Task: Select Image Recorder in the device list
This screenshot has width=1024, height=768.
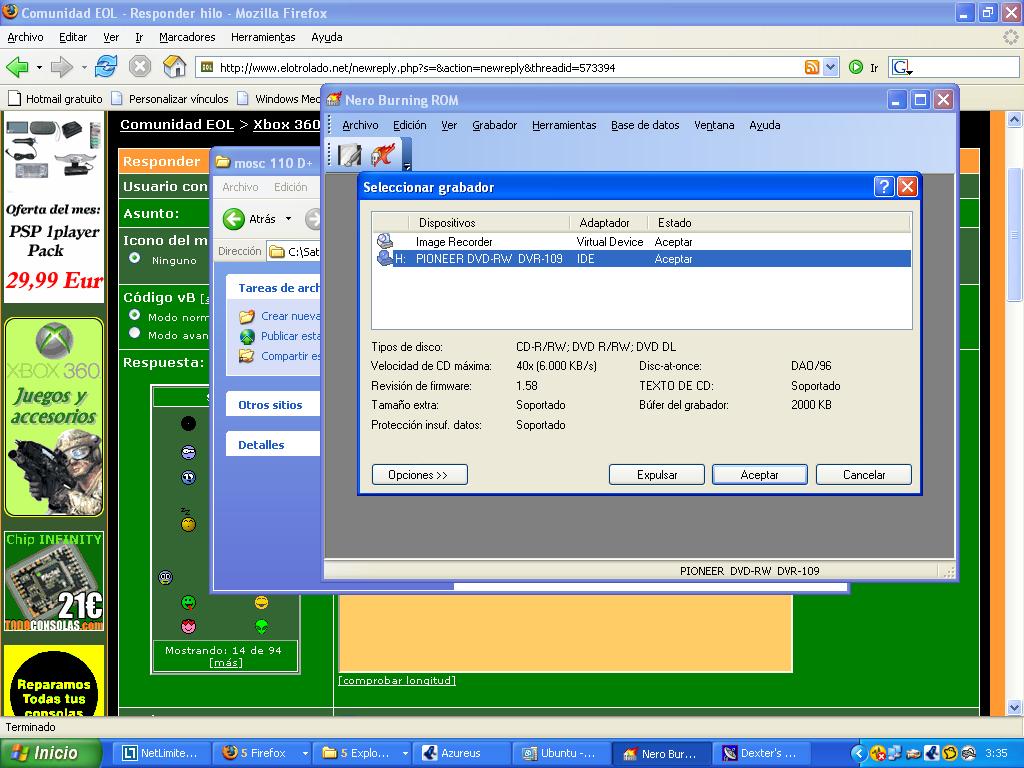Action: coord(454,241)
